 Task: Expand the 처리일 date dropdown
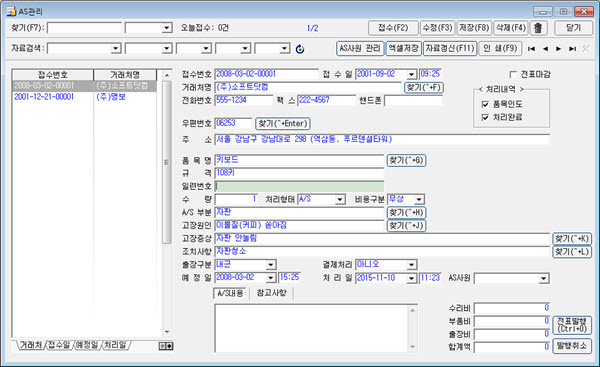coord(411,278)
